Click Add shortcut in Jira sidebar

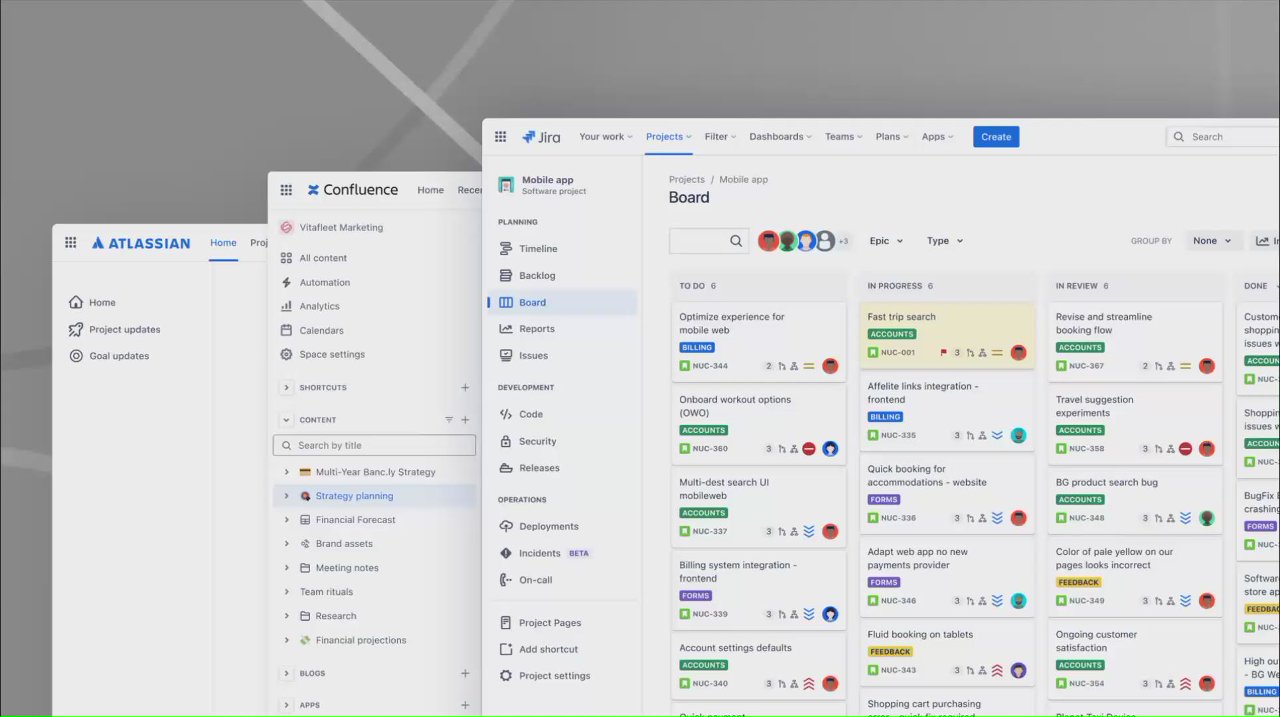[x=548, y=650]
